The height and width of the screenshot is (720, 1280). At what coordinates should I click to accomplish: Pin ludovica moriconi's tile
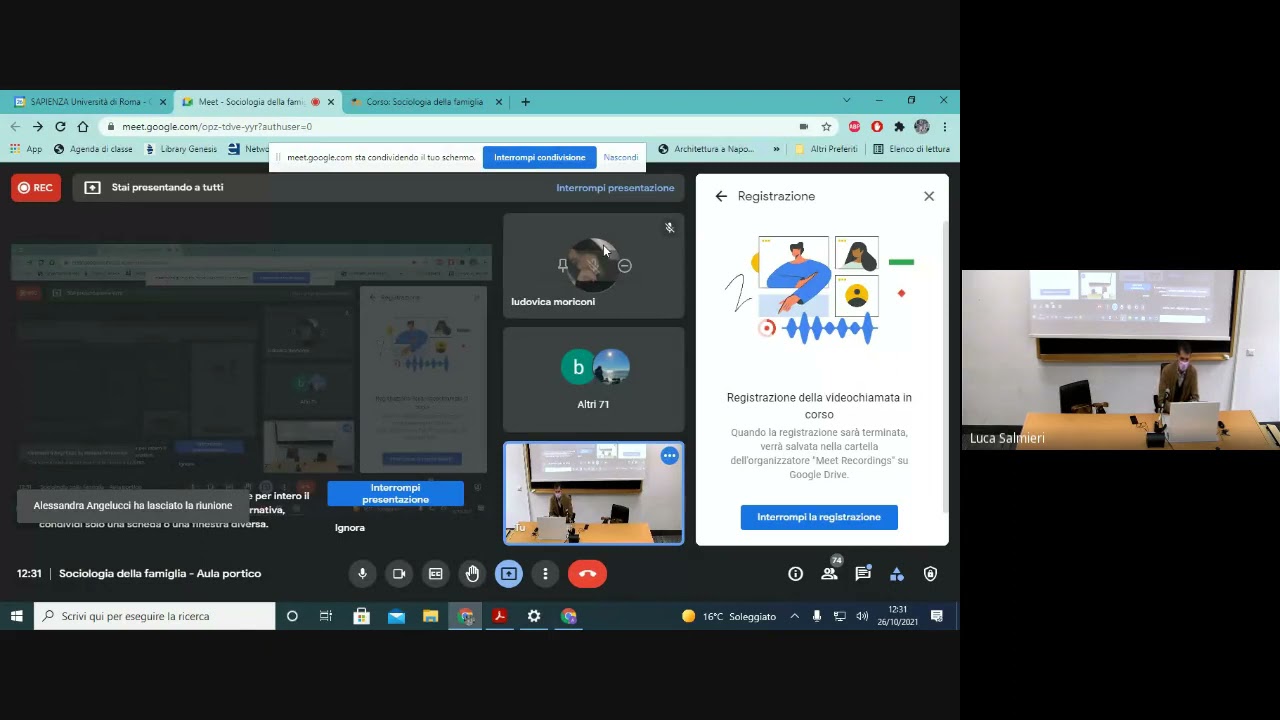(x=563, y=266)
